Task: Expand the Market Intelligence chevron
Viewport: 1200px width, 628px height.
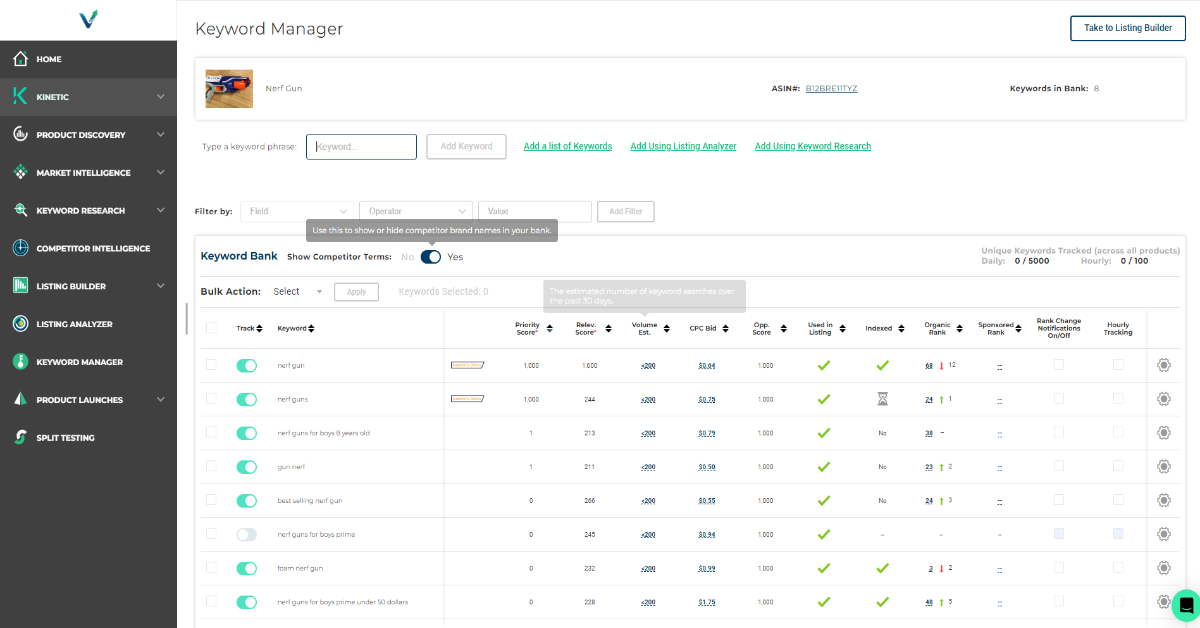Action: pos(161,173)
